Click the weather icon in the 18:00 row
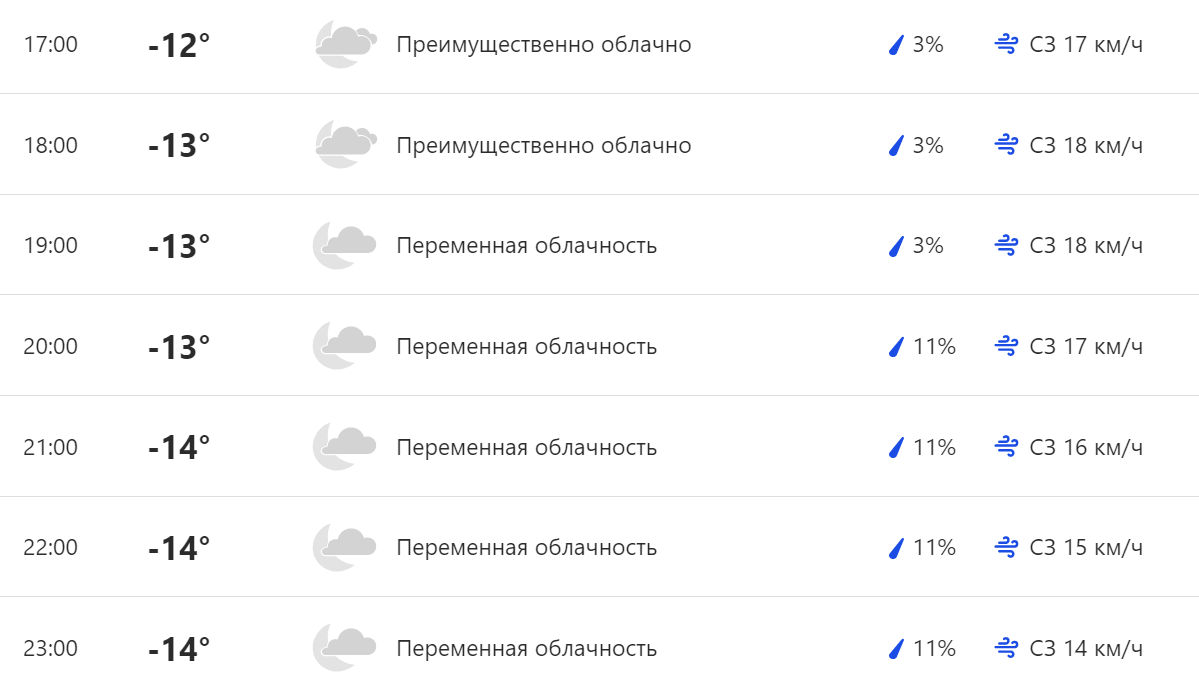This screenshot has height=696, width=1199. pyautogui.click(x=346, y=144)
